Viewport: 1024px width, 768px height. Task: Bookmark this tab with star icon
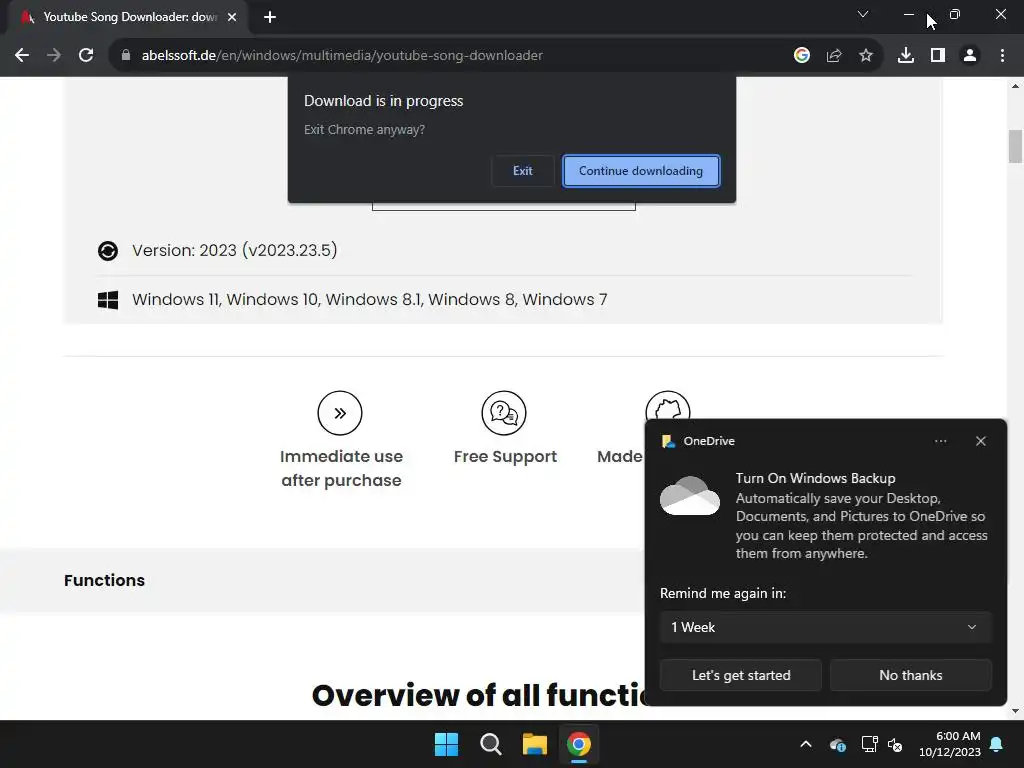(x=866, y=56)
